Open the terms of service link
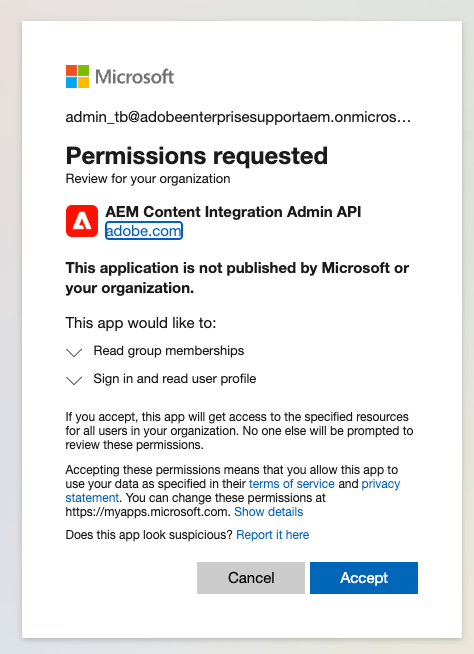Viewport: 474px width, 654px height. coord(292,483)
